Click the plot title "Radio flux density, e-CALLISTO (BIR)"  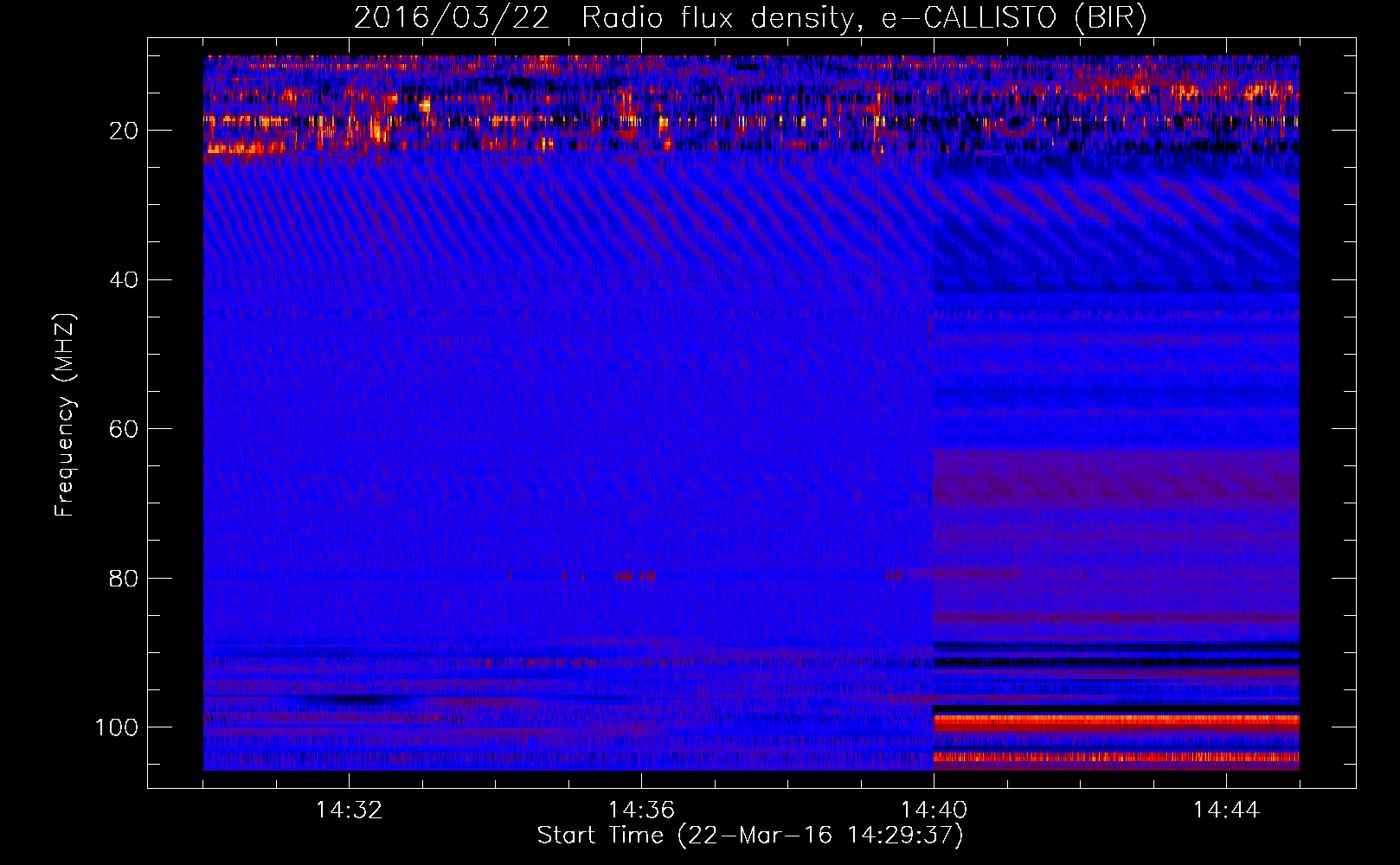pyautogui.click(x=864, y=18)
